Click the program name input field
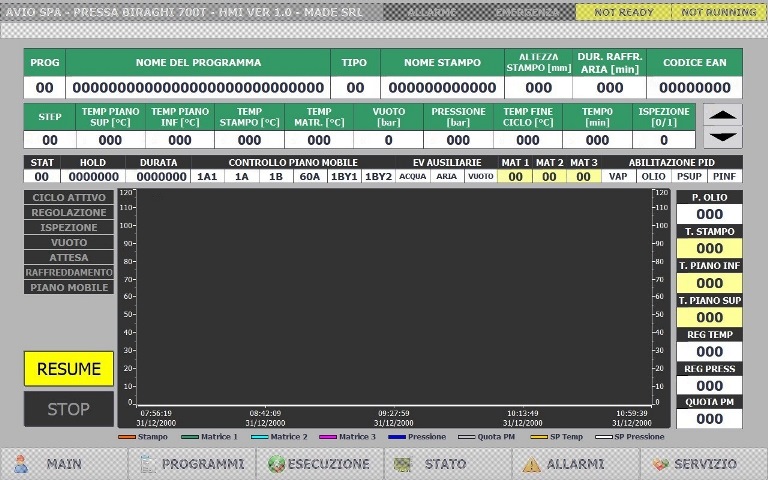 [198, 88]
